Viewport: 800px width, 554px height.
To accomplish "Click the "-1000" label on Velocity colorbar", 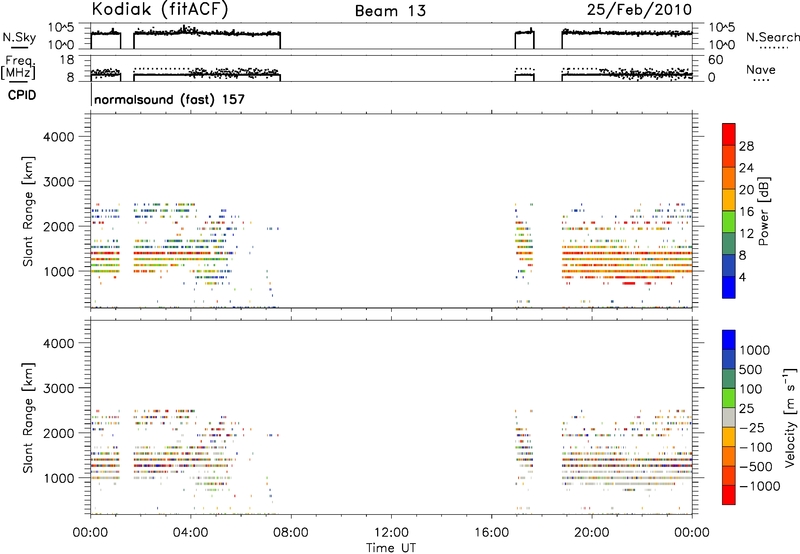I will [x=760, y=486].
